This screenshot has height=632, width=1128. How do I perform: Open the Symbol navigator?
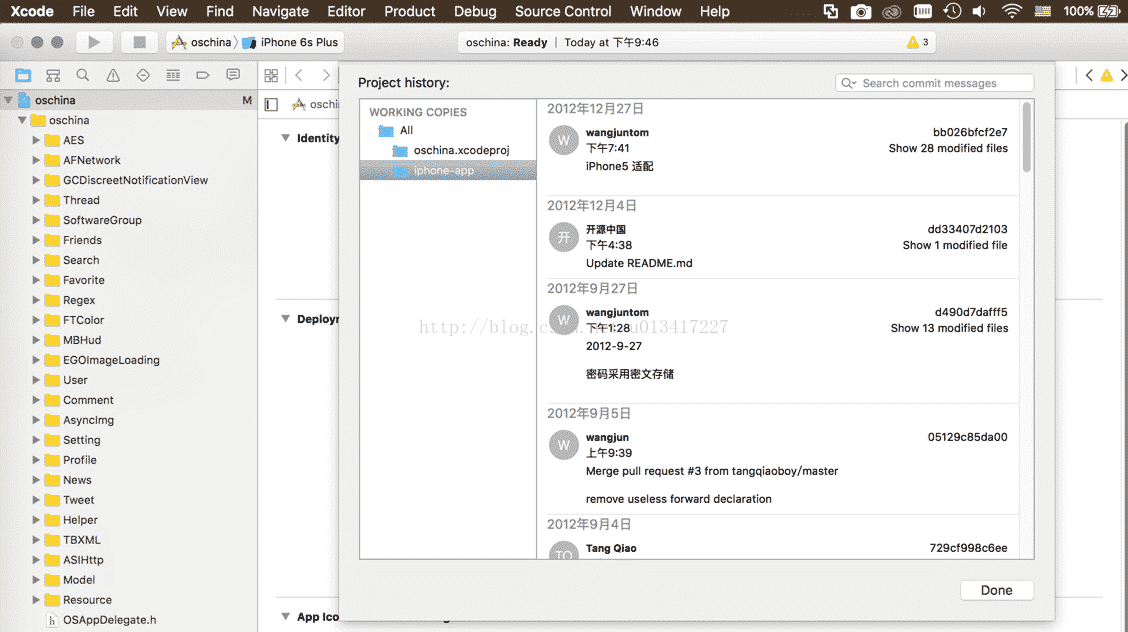53,75
